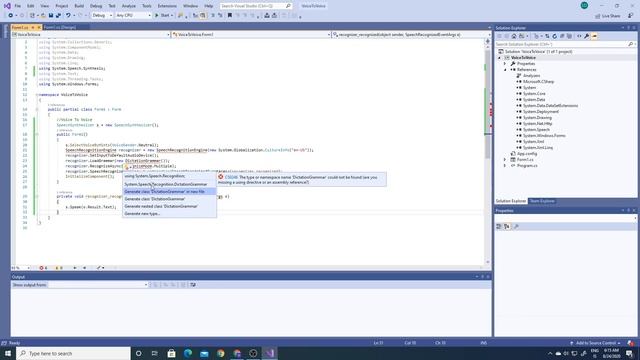Select the System.Speech reference
Image resolution: width=640 pixels, height=360 pixels.
536,129
